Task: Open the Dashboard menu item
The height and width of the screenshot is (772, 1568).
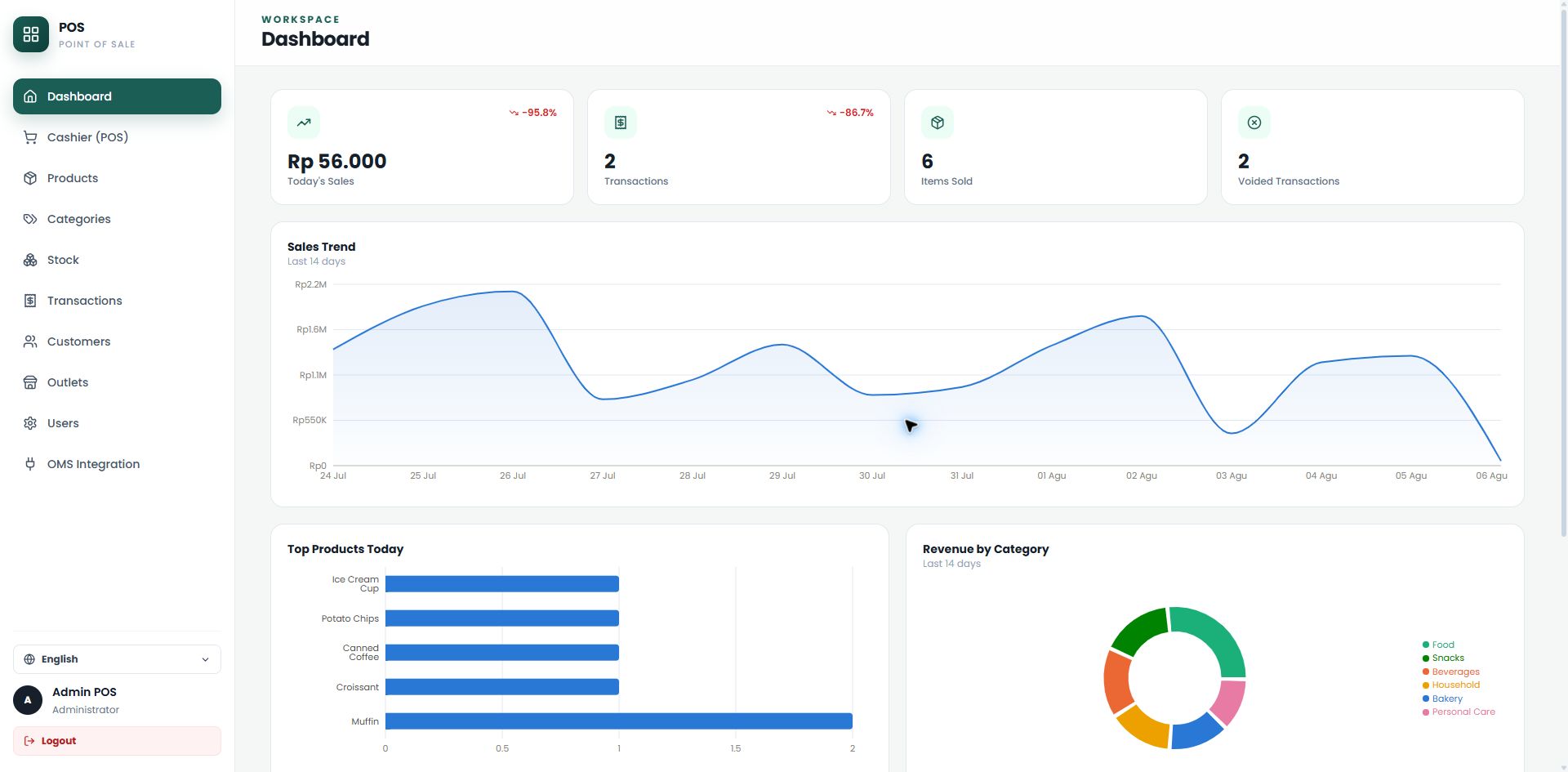Action: [x=117, y=96]
